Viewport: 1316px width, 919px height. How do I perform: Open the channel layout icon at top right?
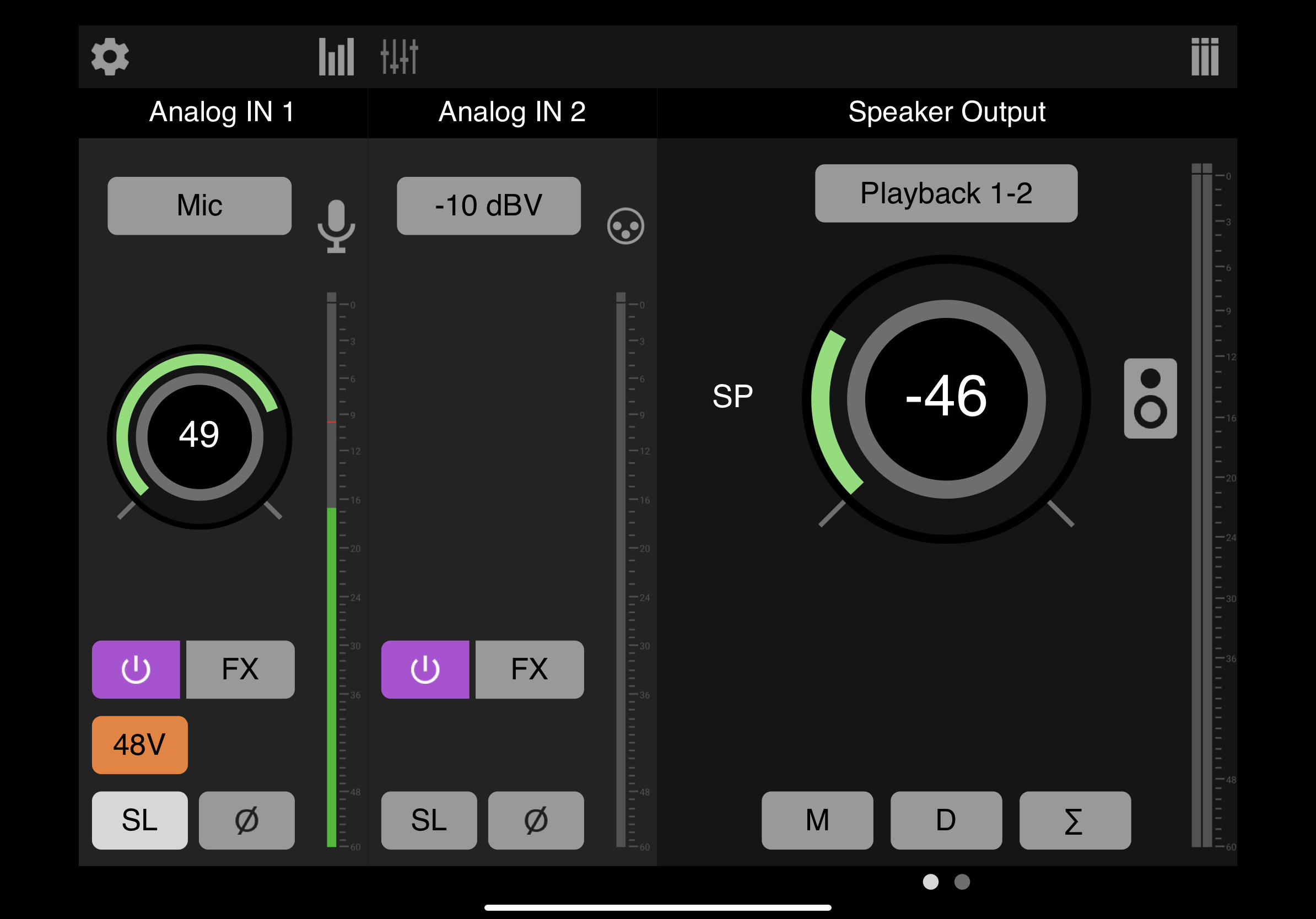[x=1205, y=57]
